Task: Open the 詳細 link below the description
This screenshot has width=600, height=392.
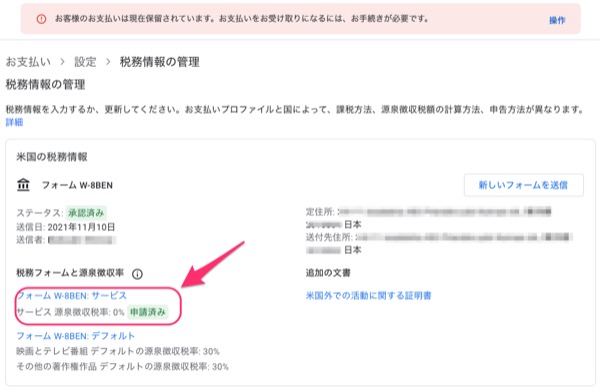Action: coord(14,122)
